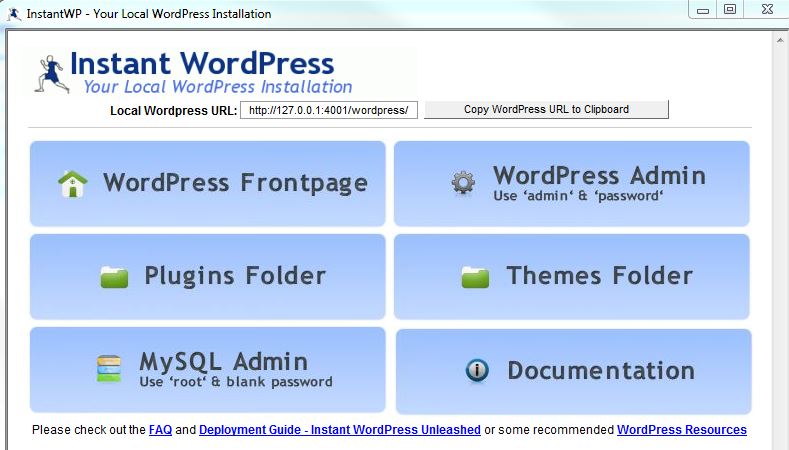The height and width of the screenshot is (450, 789).
Task: Click 'Use 'root' & blank password' hint text
Action: [x=236, y=382]
